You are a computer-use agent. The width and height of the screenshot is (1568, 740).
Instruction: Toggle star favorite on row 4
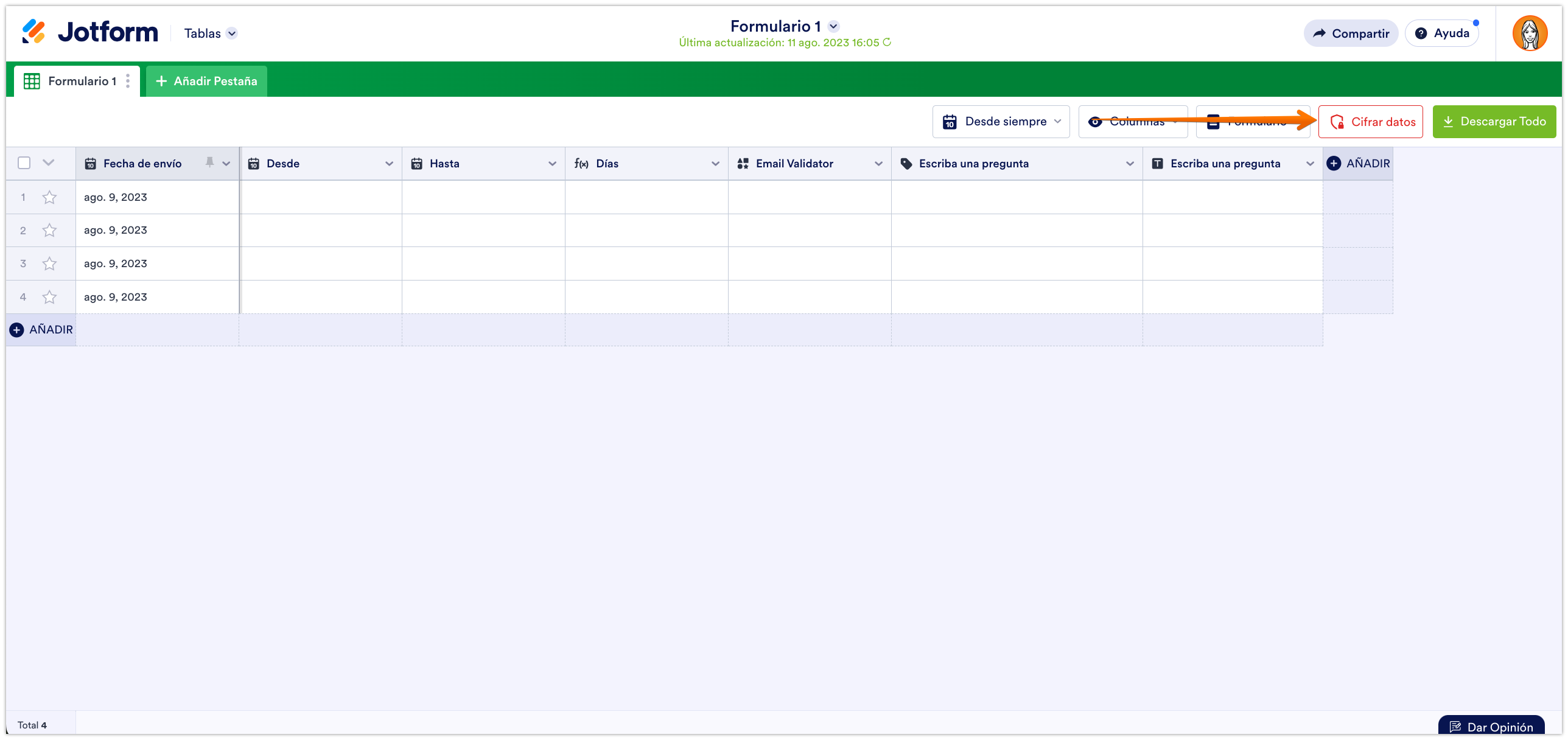pyautogui.click(x=49, y=297)
